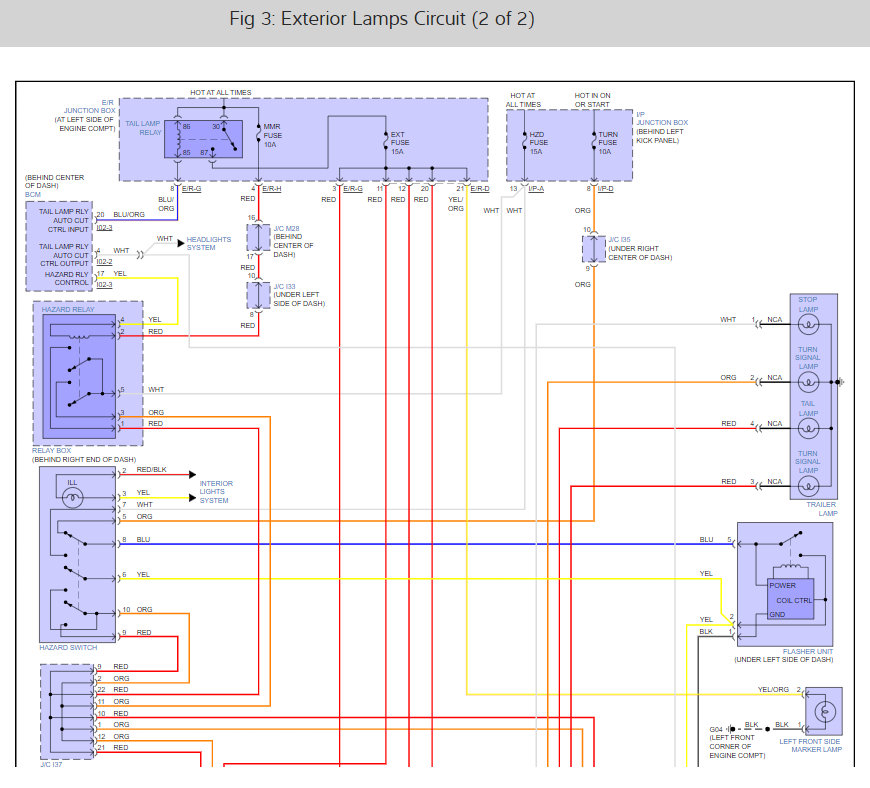This screenshot has height=788, width=870.
Task: Click the TURN FUSE 10A text
Action: [608, 143]
